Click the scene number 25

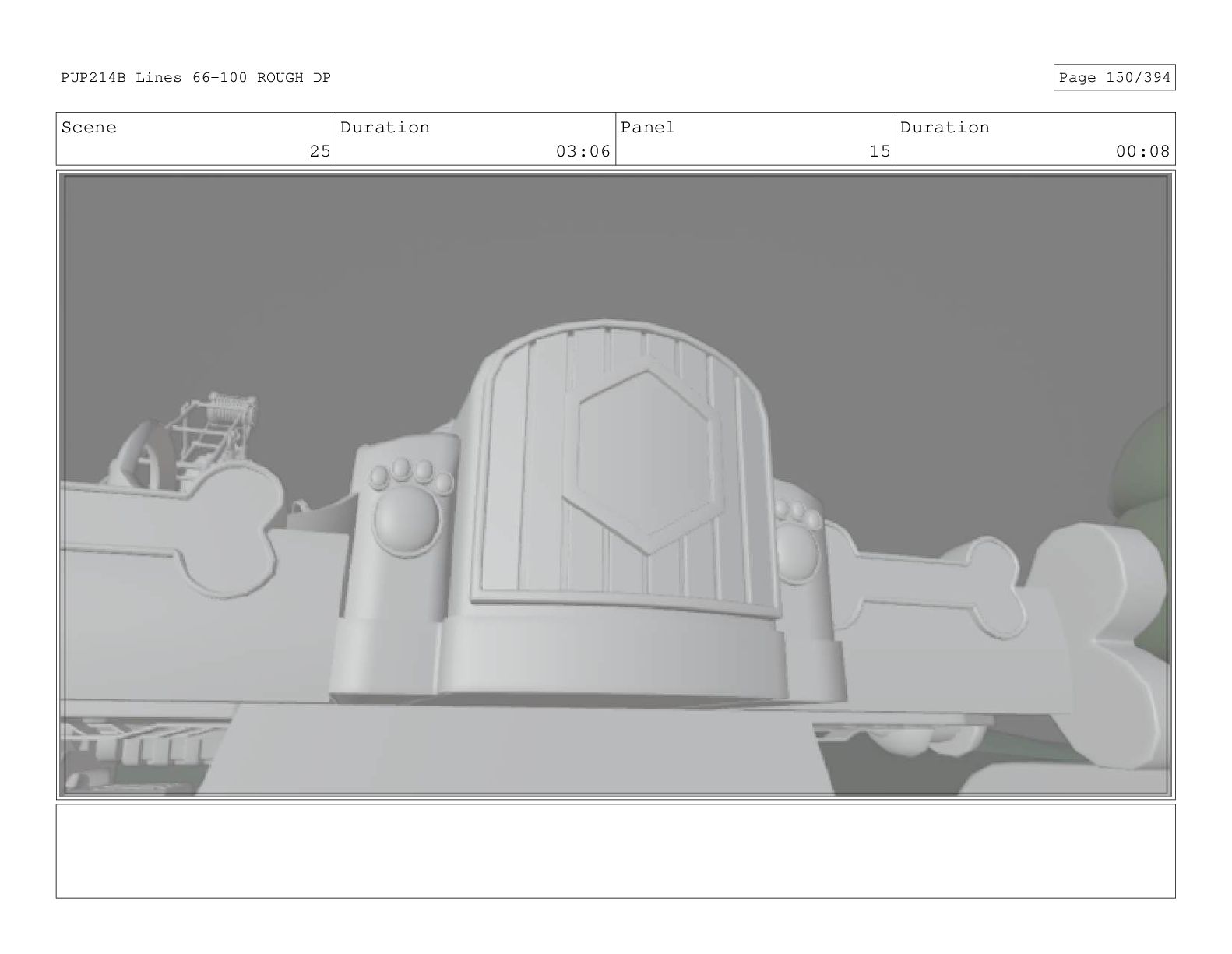pyautogui.click(x=320, y=151)
